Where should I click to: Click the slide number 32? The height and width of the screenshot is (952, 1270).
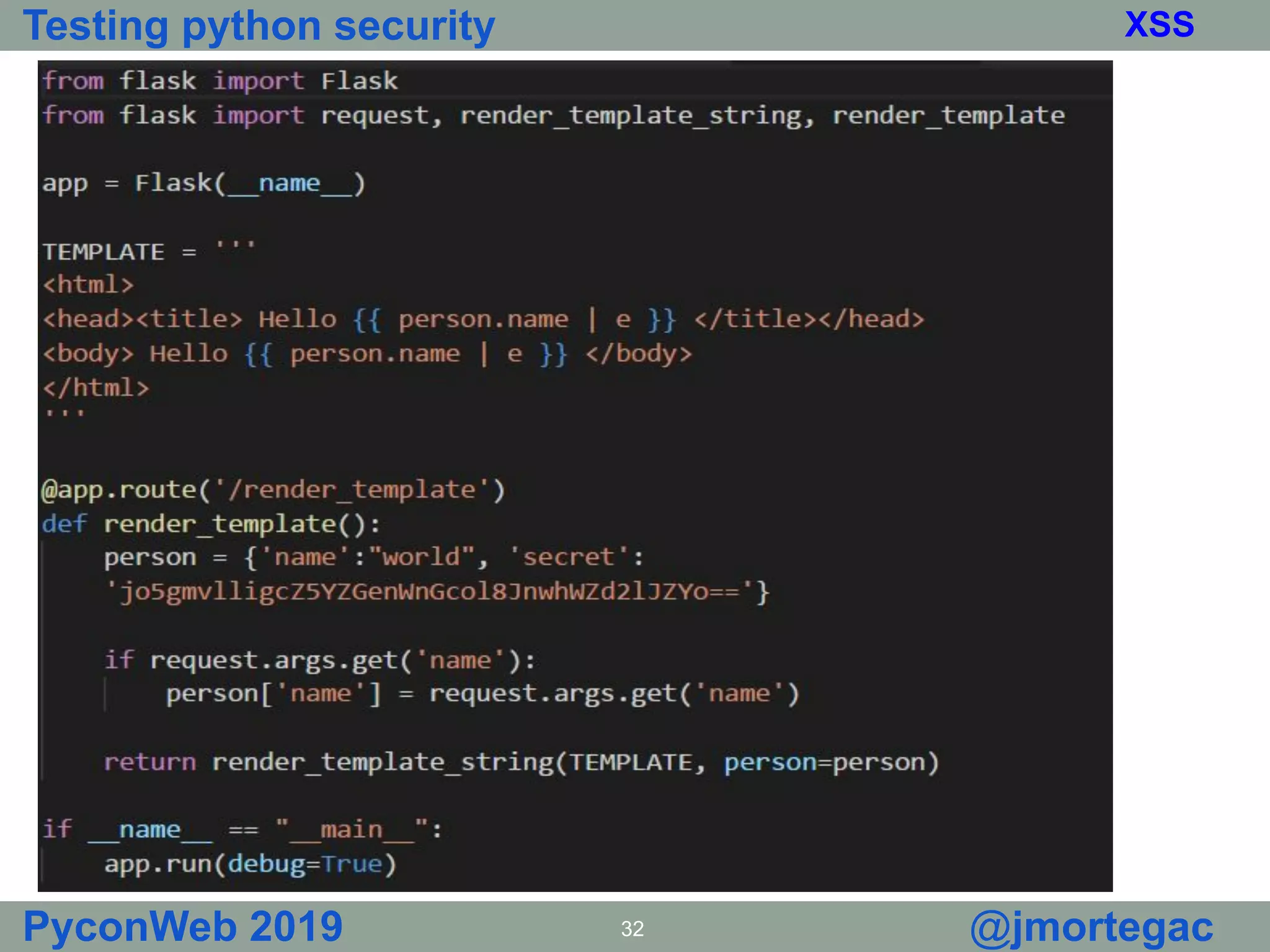tap(632, 928)
